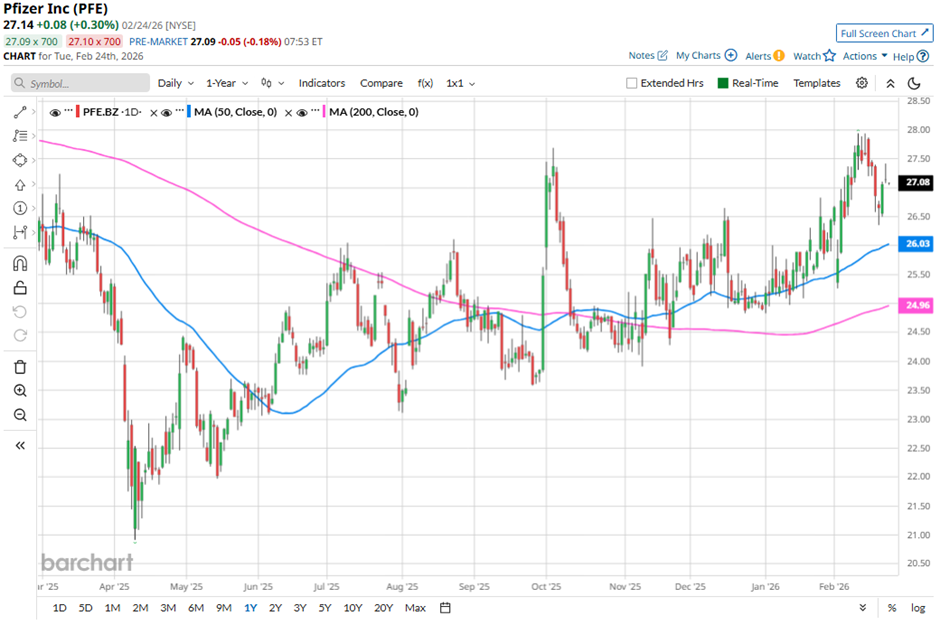
Task: Open the f(x) expressions menu
Action: [425, 83]
